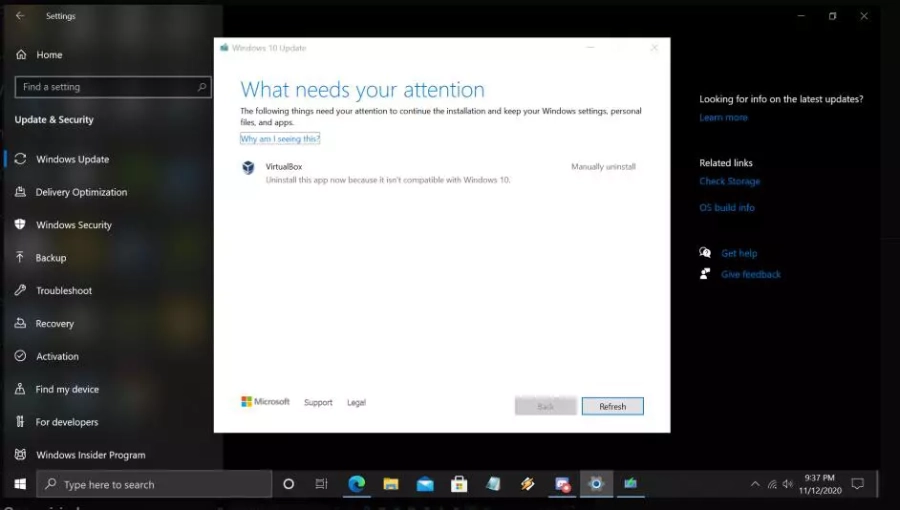The width and height of the screenshot is (900, 510).
Task: Launch Microsoft Store from the taskbar
Action: tap(459, 484)
